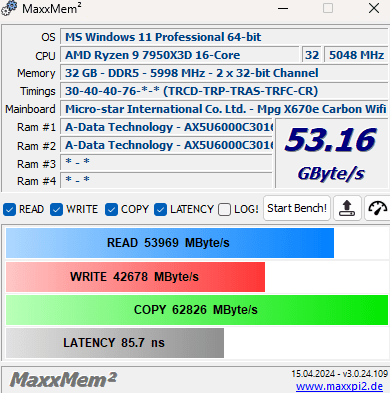Open the www.maxxpi2.de link
Viewport: 390px width, 393px height.
tap(339, 386)
